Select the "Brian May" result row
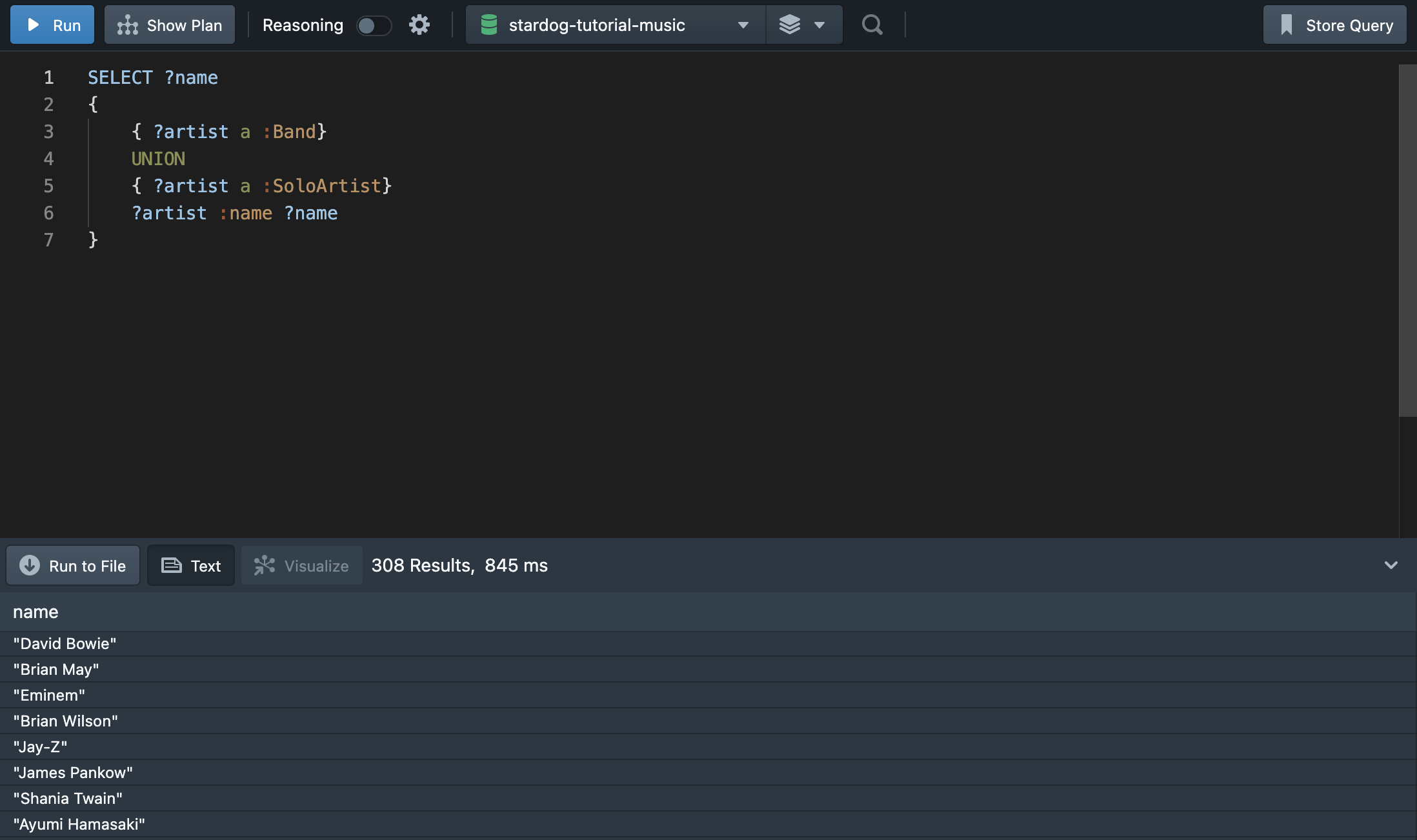 (708, 670)
